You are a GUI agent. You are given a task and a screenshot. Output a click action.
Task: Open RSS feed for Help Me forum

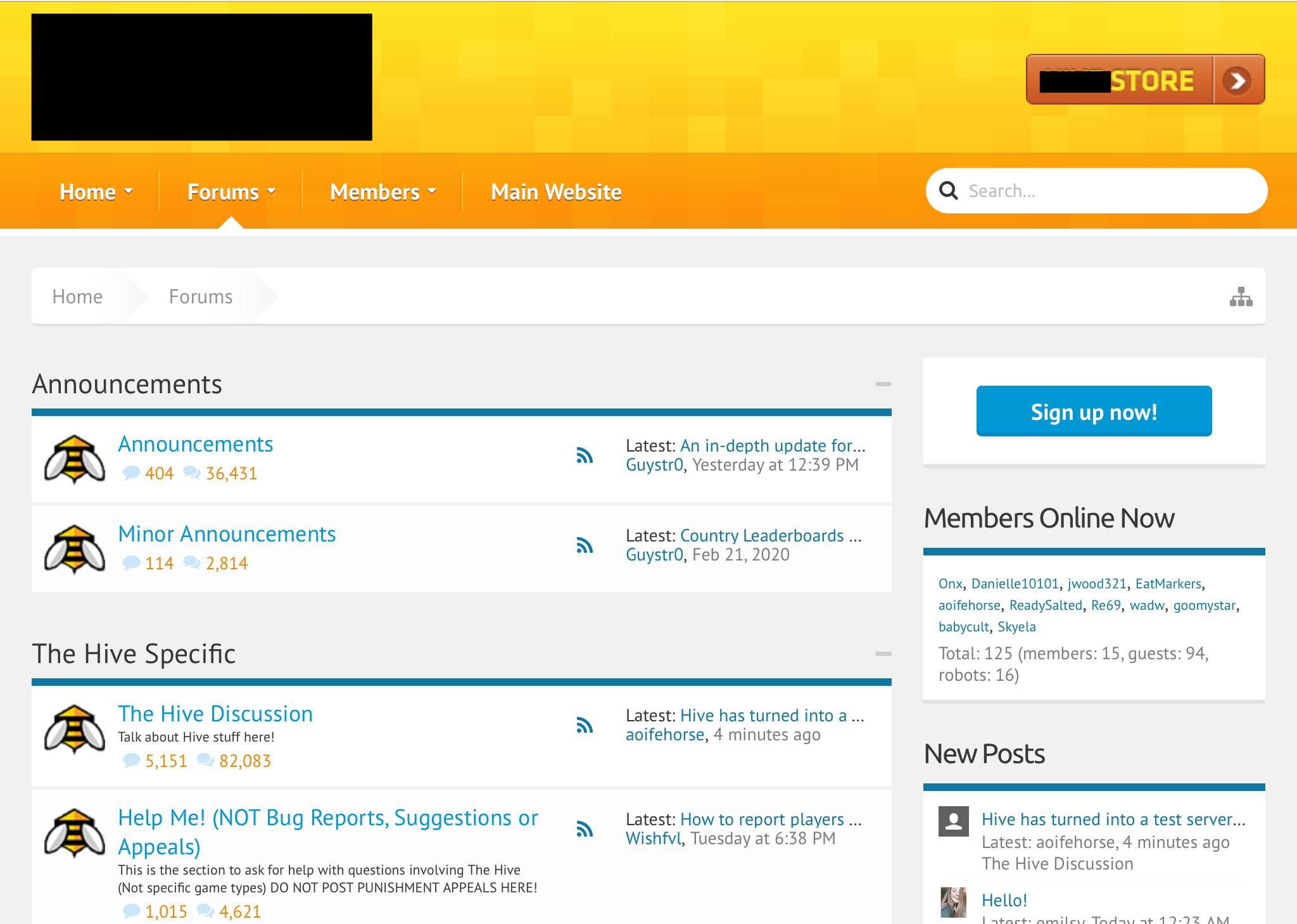pos(585,829)
